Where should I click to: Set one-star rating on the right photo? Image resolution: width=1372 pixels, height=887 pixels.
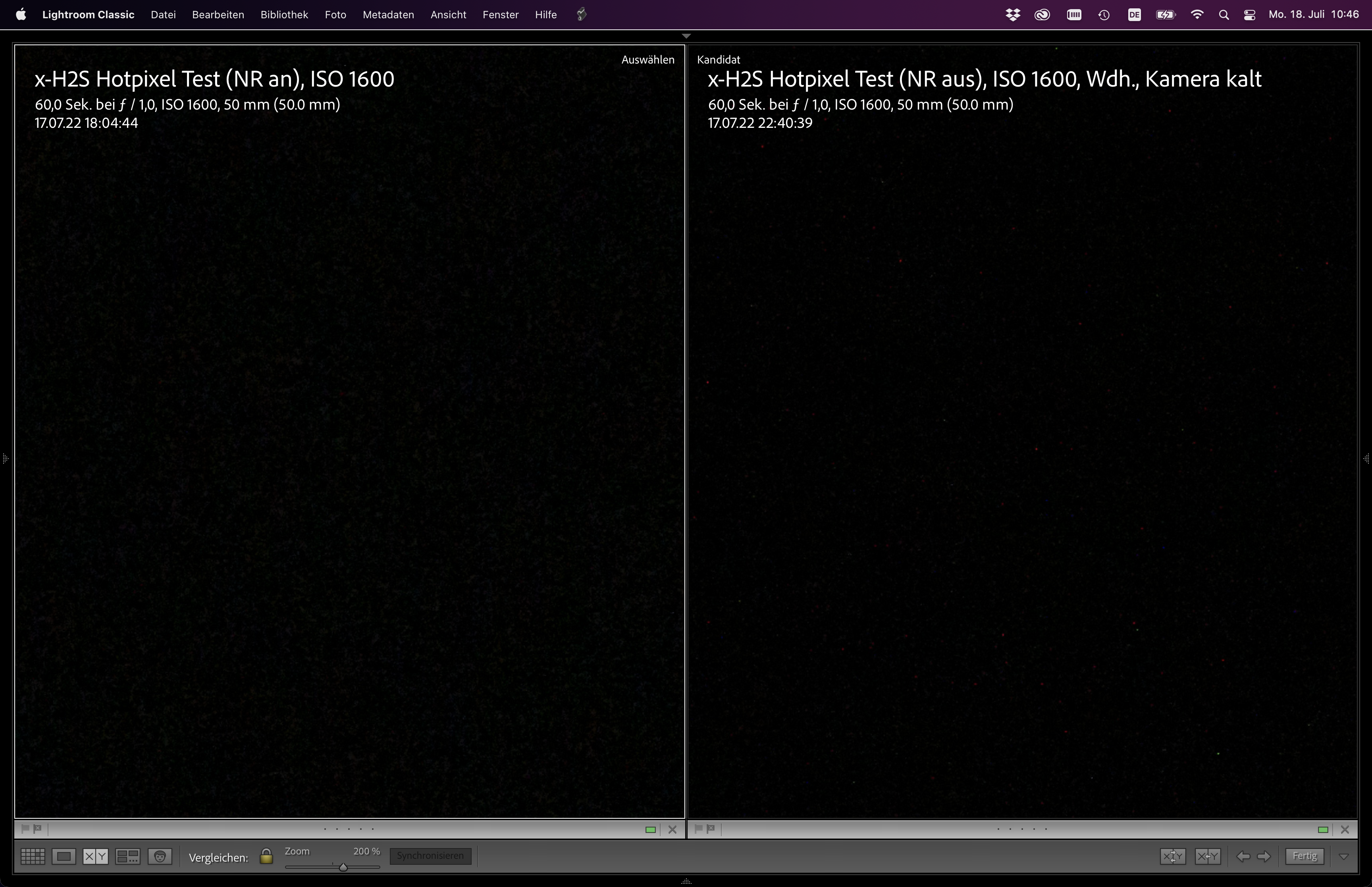[998, 829]
